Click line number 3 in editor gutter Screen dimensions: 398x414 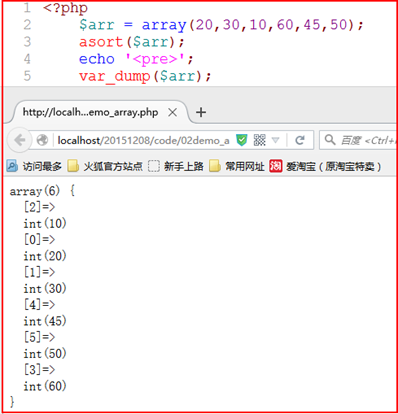coord(27,42)
